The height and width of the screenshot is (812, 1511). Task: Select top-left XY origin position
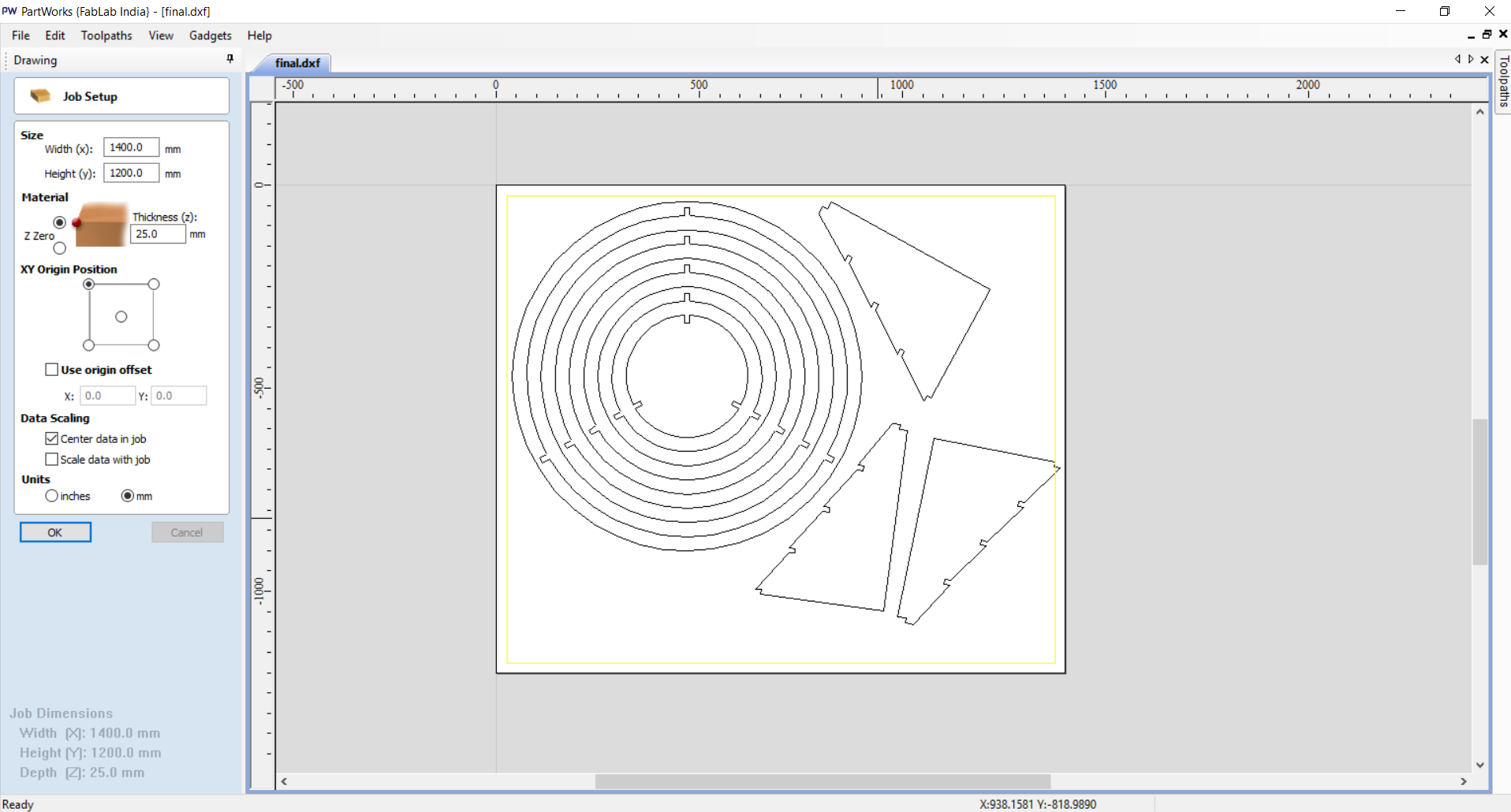88,284
